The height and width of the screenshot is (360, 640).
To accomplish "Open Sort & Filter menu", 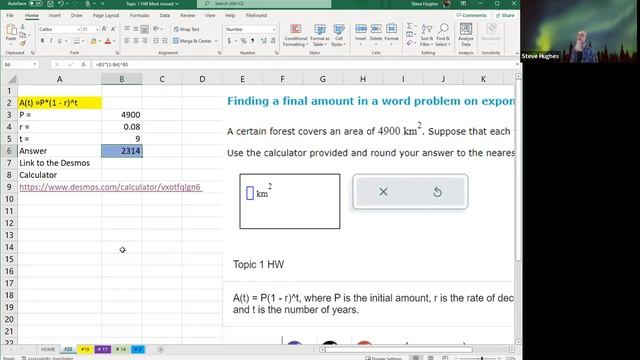I will click(427, 35).
